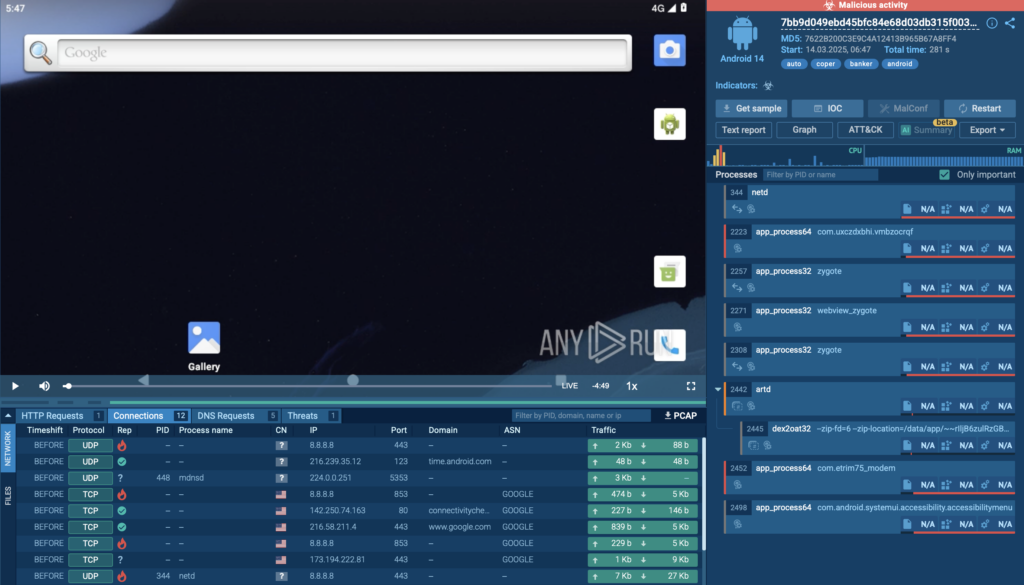Viewport: 1024px width, 585px height.
Task: Click the camera screenshot icon beside the search bar
Action: coord(669,51)
